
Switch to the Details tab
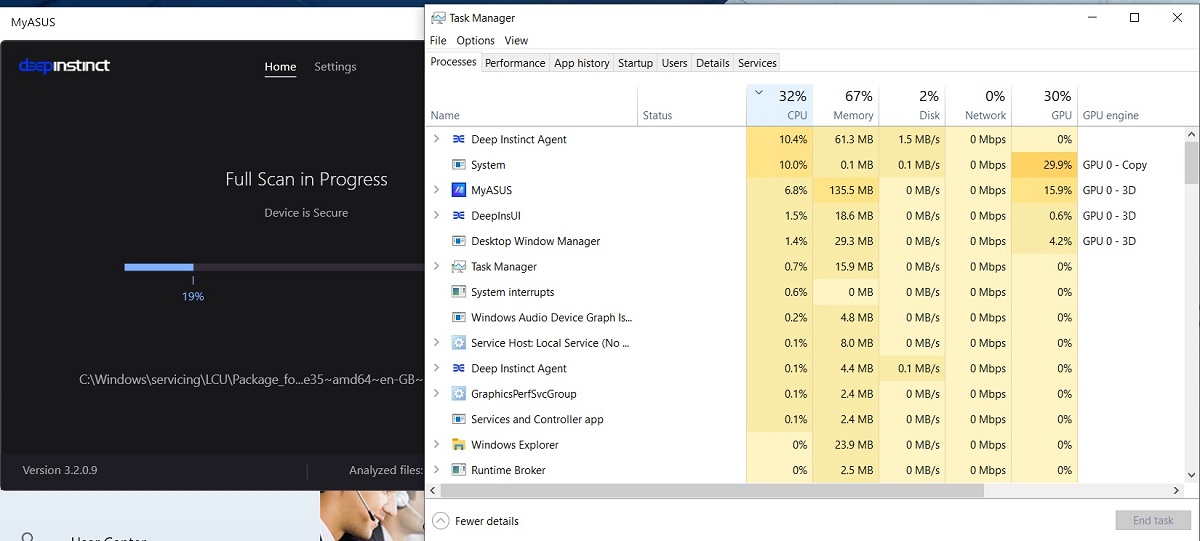pyautogui.click(x=713, y=63)
